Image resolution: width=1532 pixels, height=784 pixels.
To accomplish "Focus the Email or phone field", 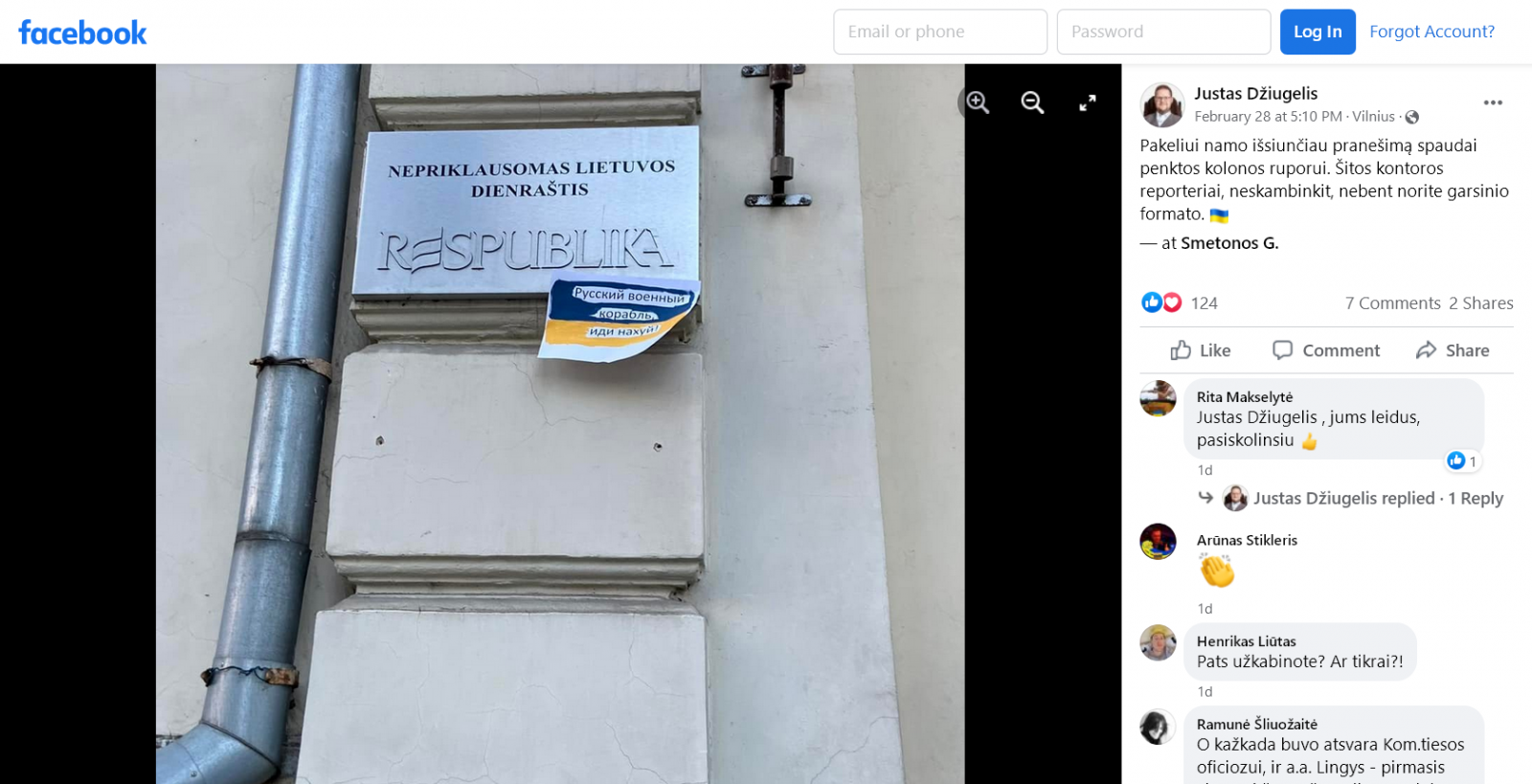I will click(x=940, y=32).
